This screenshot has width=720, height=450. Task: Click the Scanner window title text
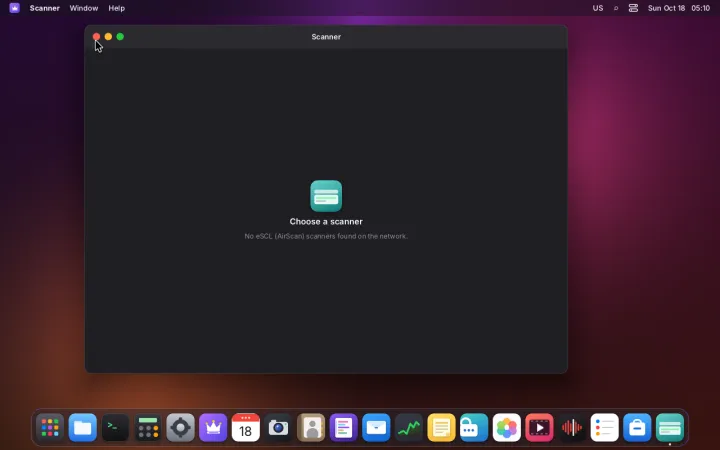(x=326, y=37)
